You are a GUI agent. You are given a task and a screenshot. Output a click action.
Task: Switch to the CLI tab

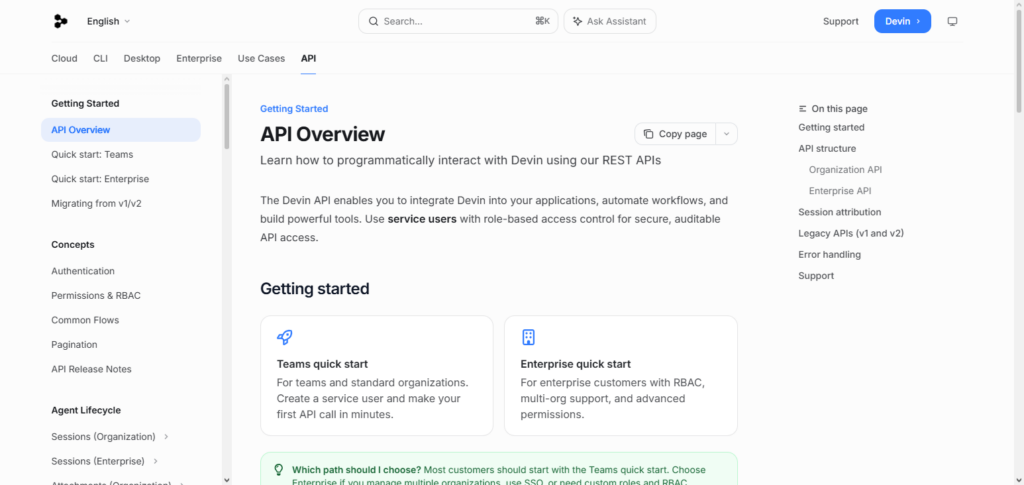(101, 58)
